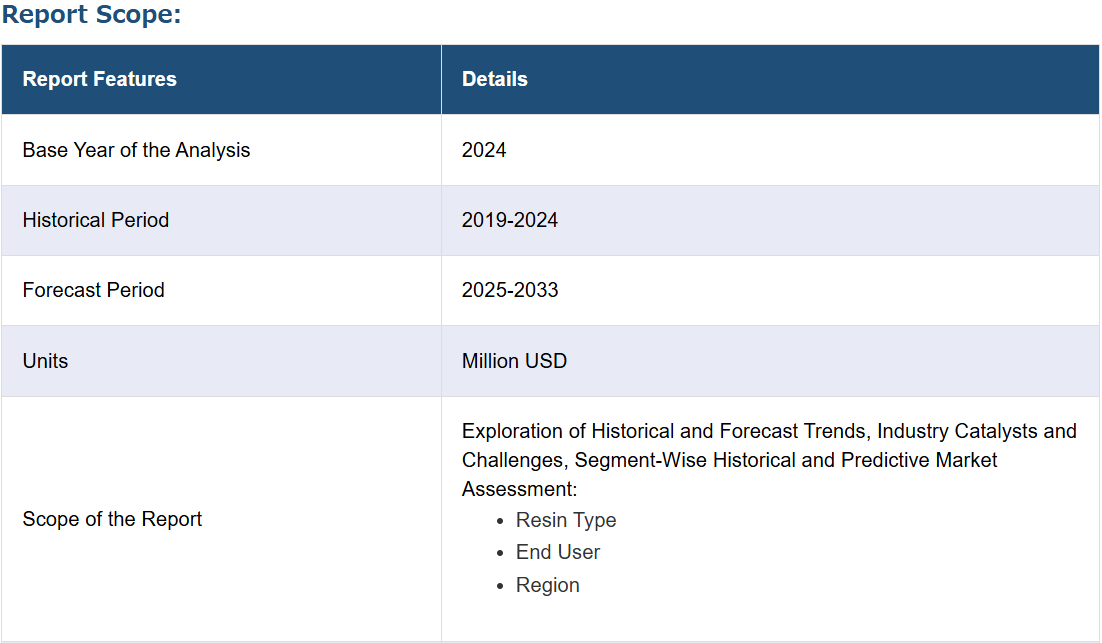Click the 2019-2024 historical period value
1102x643 pixels.
coord(510,221)
